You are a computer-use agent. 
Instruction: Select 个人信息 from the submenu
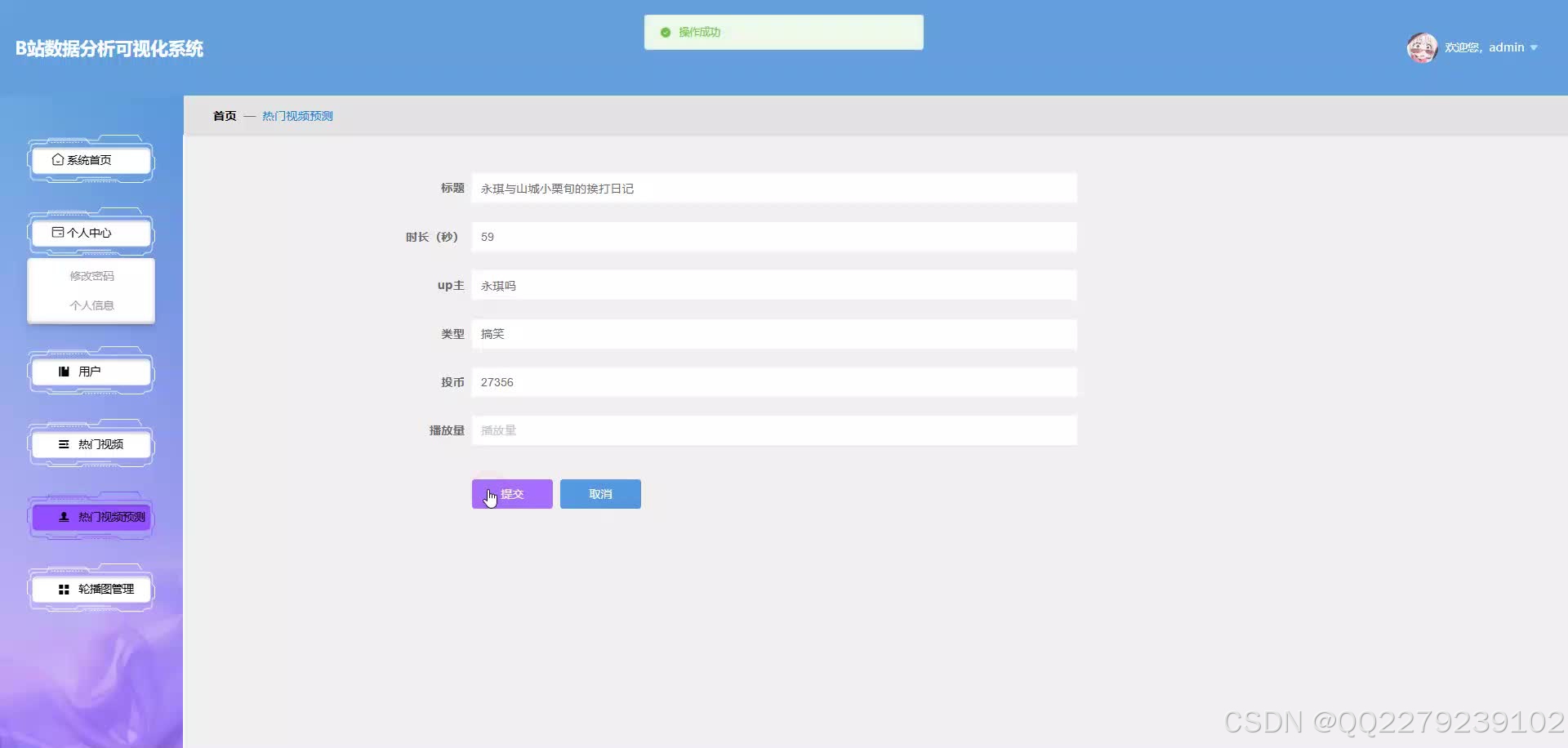pos(91,305)
